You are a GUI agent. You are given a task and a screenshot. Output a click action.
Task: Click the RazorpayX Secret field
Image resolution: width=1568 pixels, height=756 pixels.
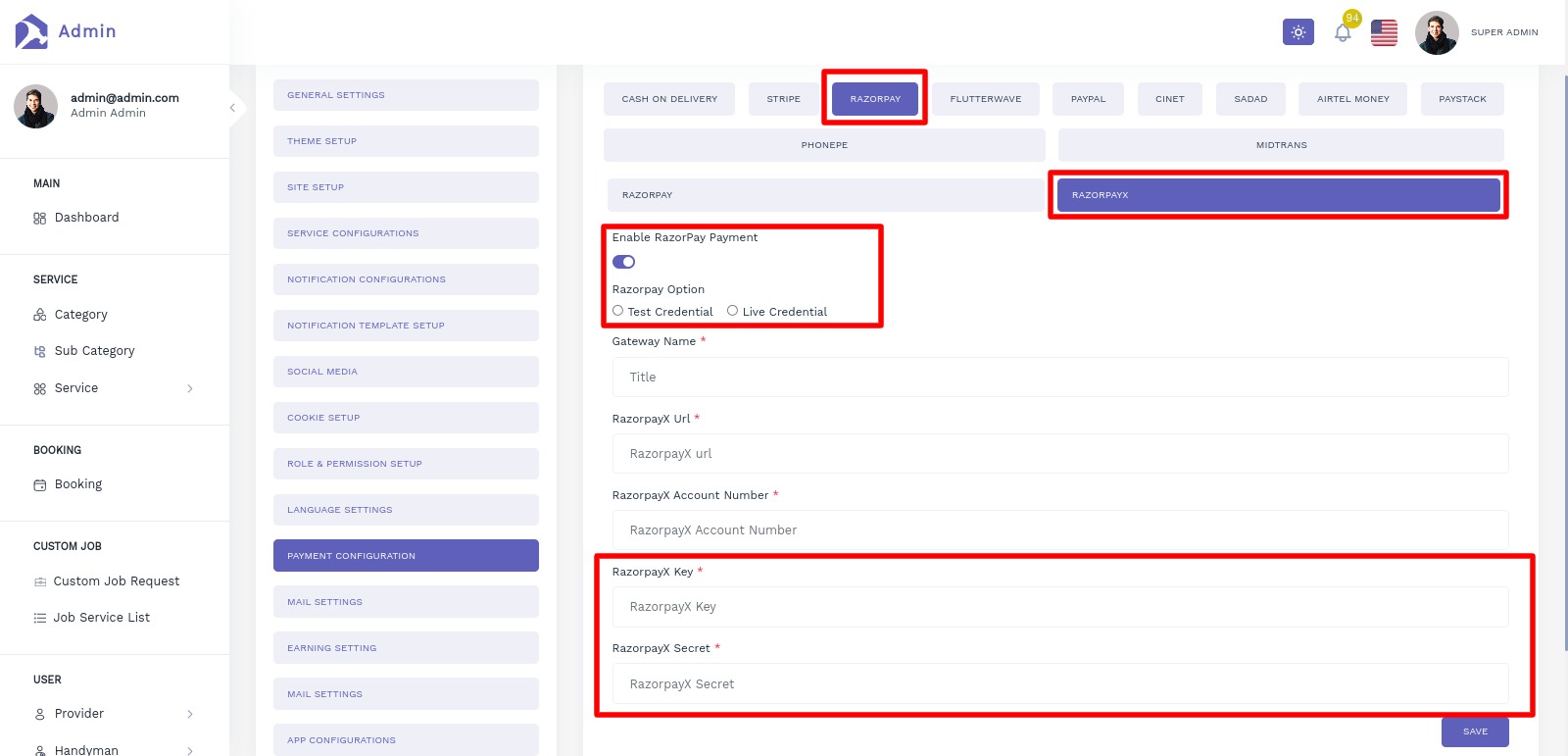point(1060,684)
